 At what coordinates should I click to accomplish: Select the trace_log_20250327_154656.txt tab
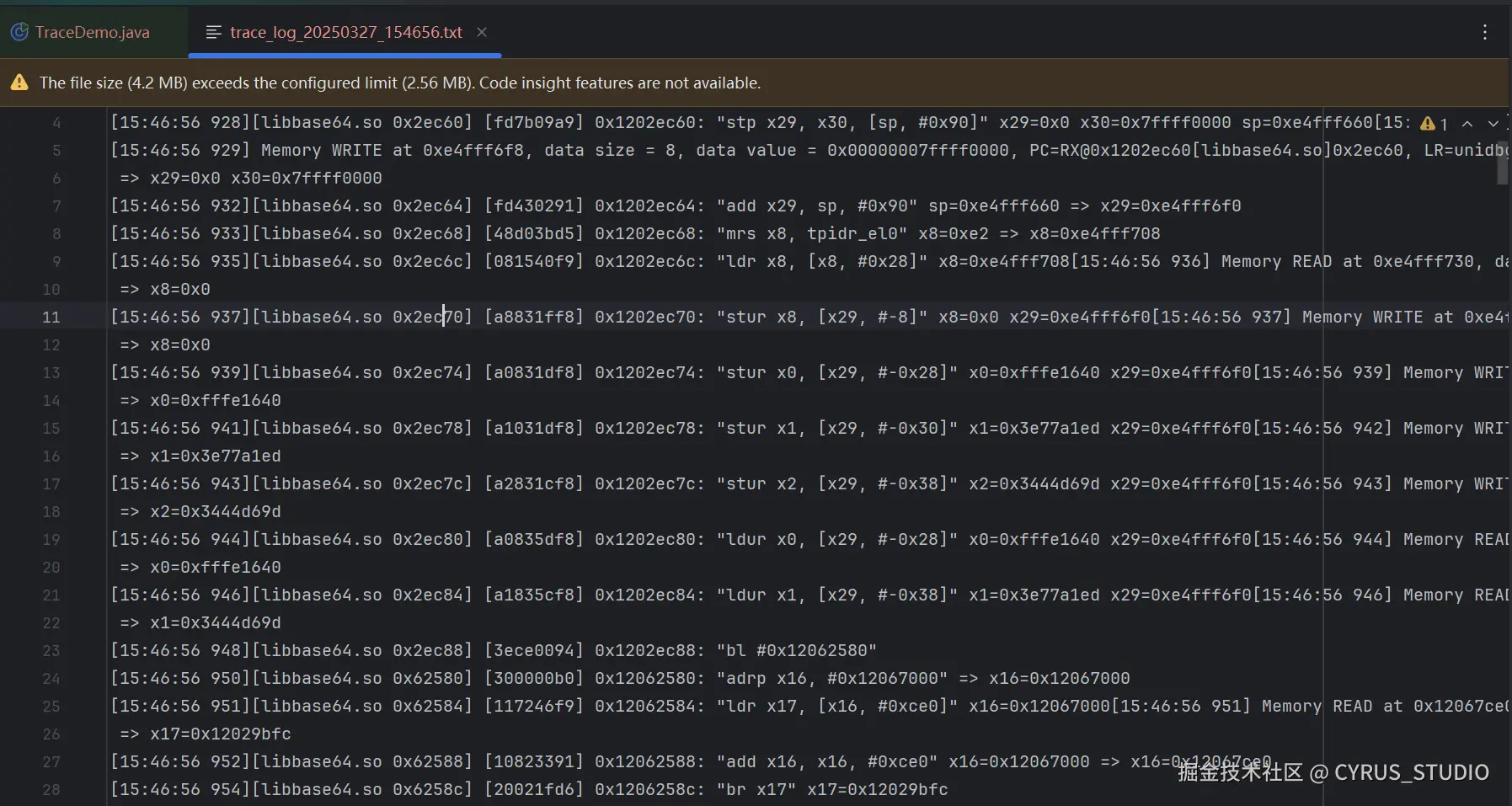(345, 32)
